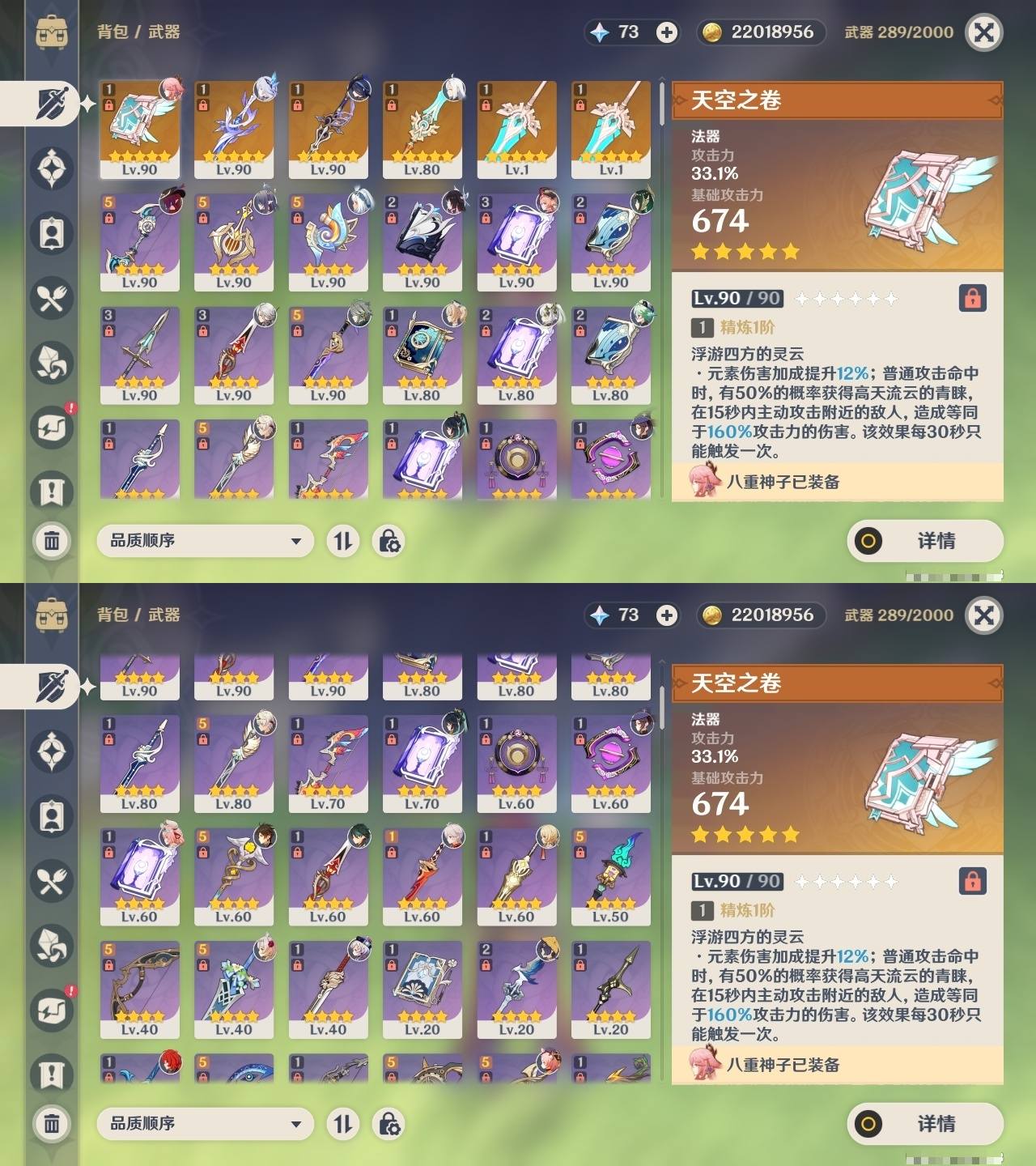Toggle sort order arrows in top panel

click(x=343, y=540)
